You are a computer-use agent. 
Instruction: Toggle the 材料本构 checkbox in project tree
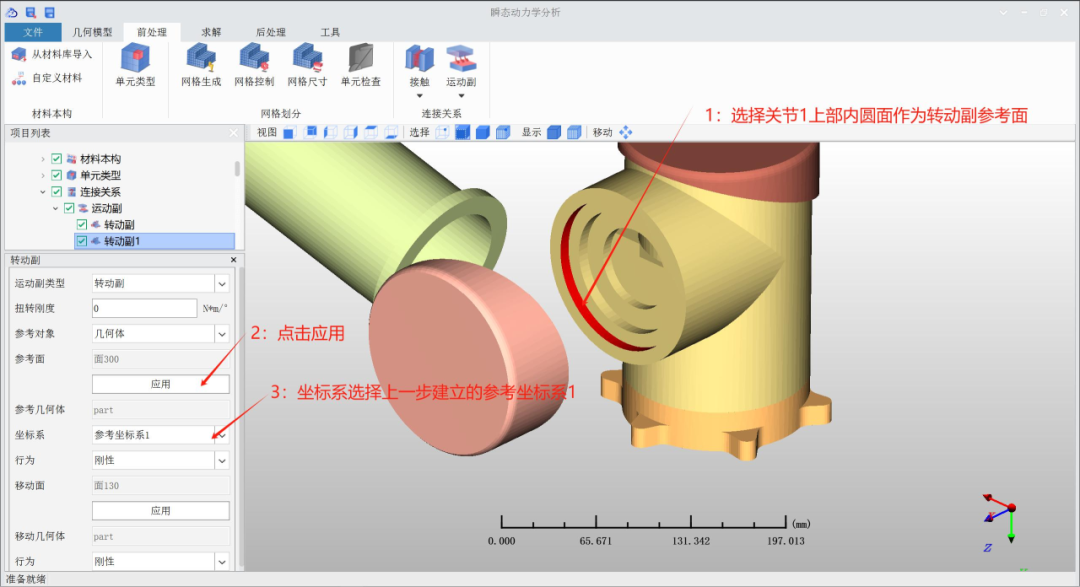(56, 159)
